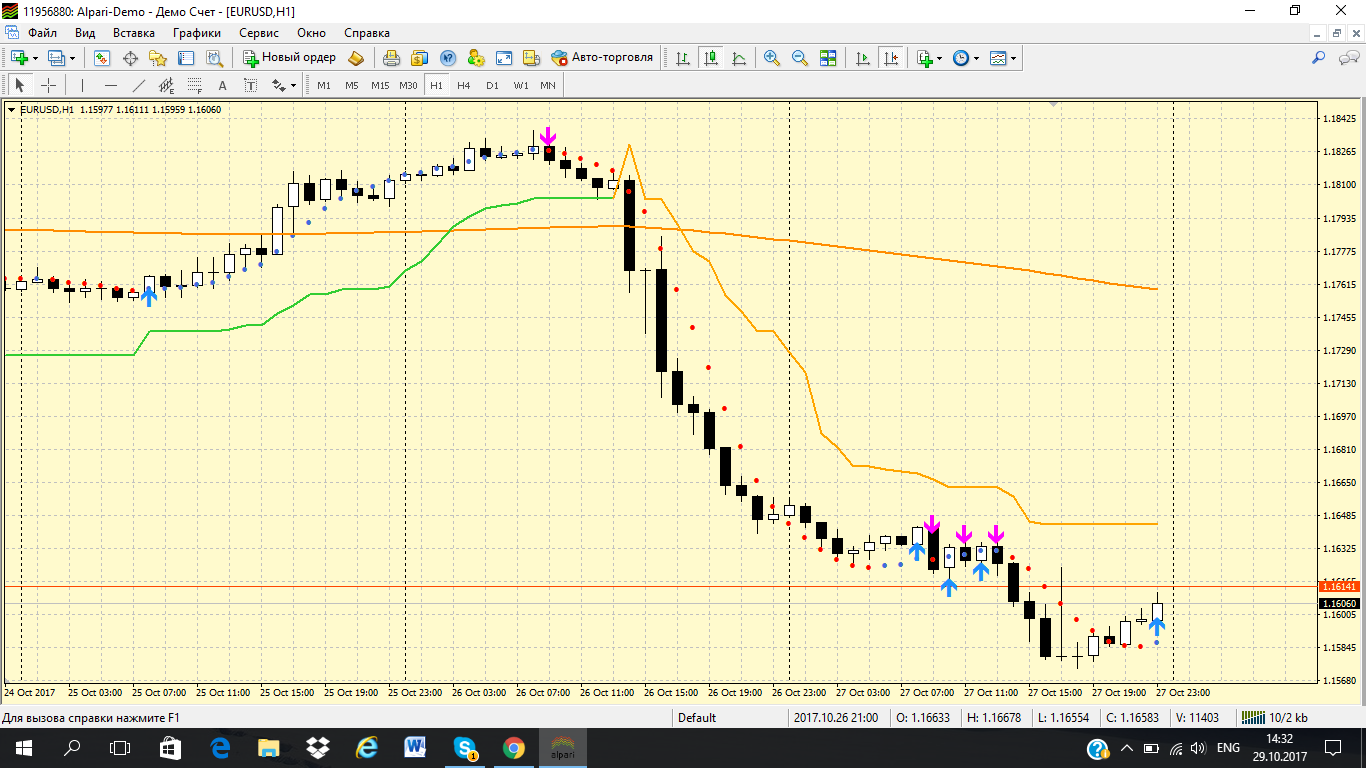Select the H1 timeframe button
Viewport: 1366px width, 768px height.
(436, 85)
